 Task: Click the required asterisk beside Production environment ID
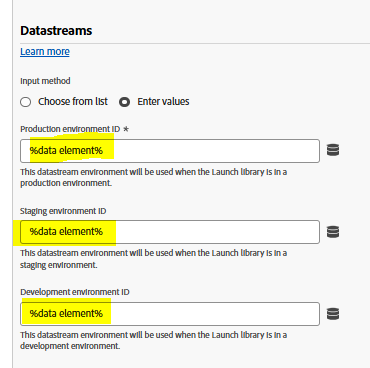tap(126, 129)
